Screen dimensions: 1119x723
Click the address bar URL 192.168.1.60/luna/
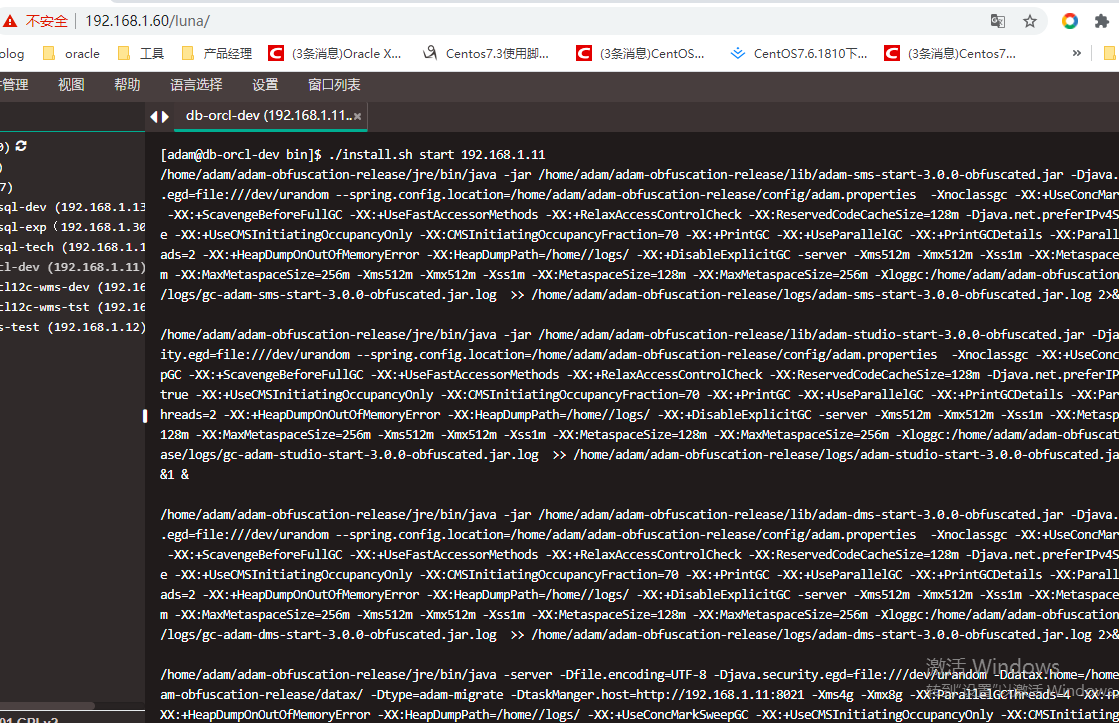point(147,21)
